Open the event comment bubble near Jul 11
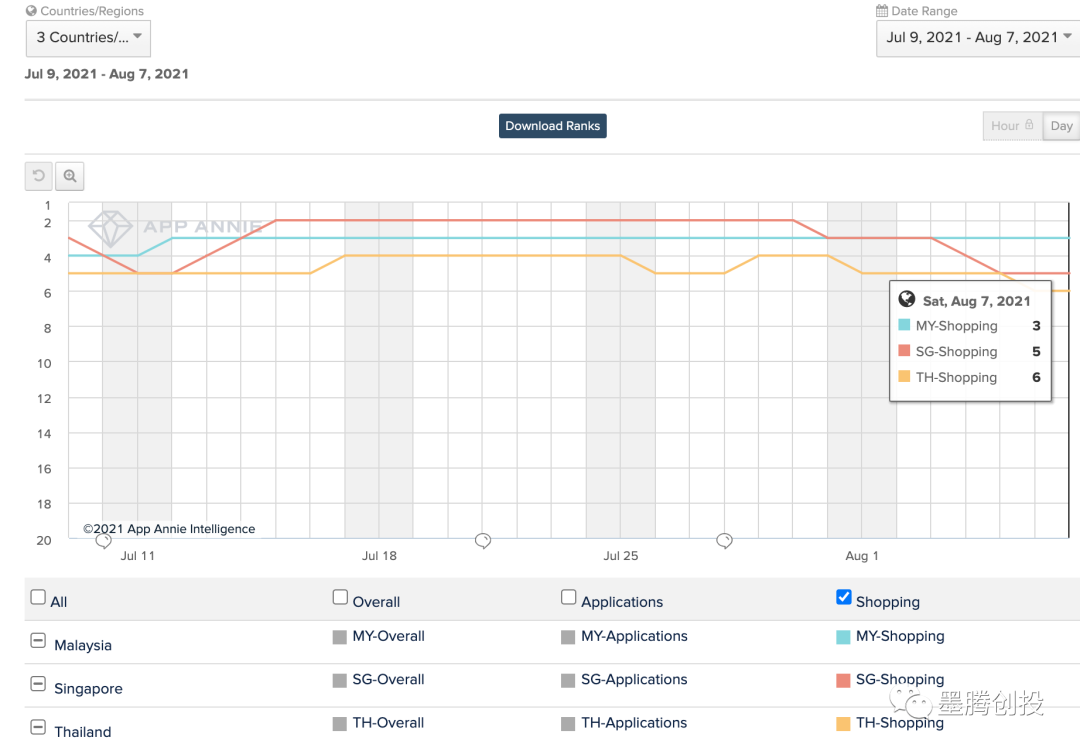 [103, 541]
